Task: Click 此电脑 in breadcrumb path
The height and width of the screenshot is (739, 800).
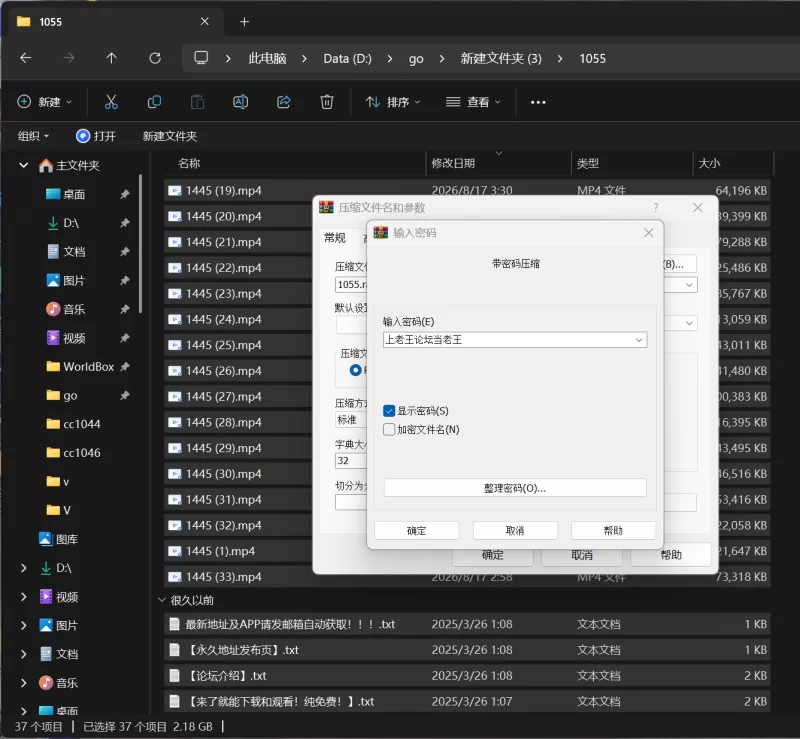Action: click(267, 58)
